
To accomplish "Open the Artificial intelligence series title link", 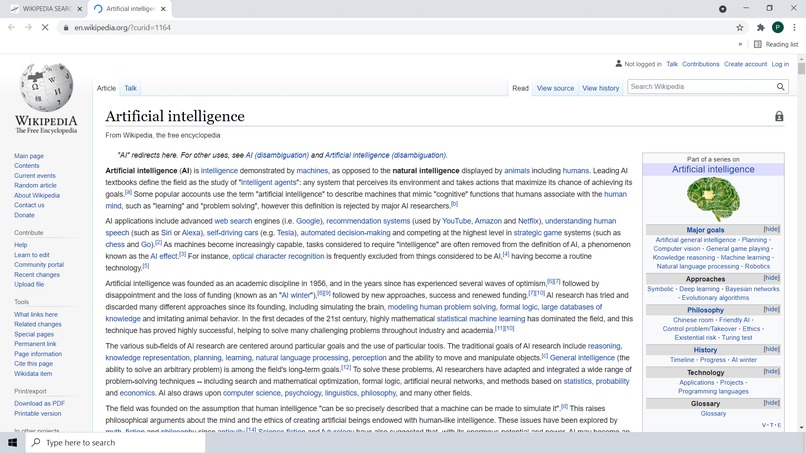I will click(713, 169).
